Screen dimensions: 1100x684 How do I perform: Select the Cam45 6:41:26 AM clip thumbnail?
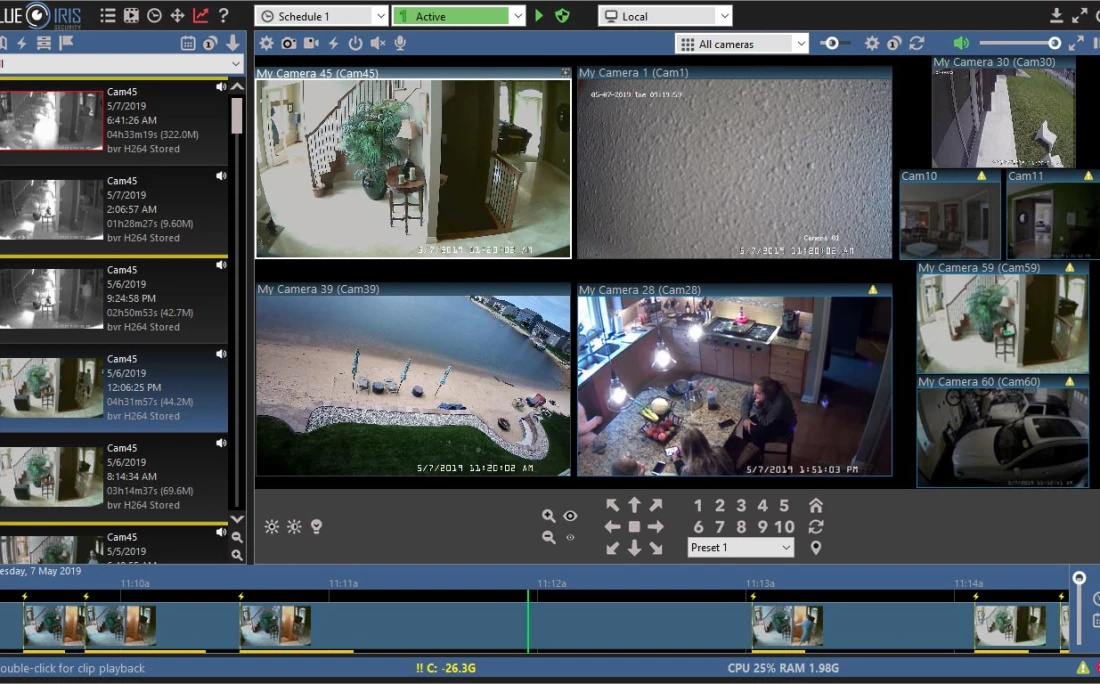coord(51,121)
